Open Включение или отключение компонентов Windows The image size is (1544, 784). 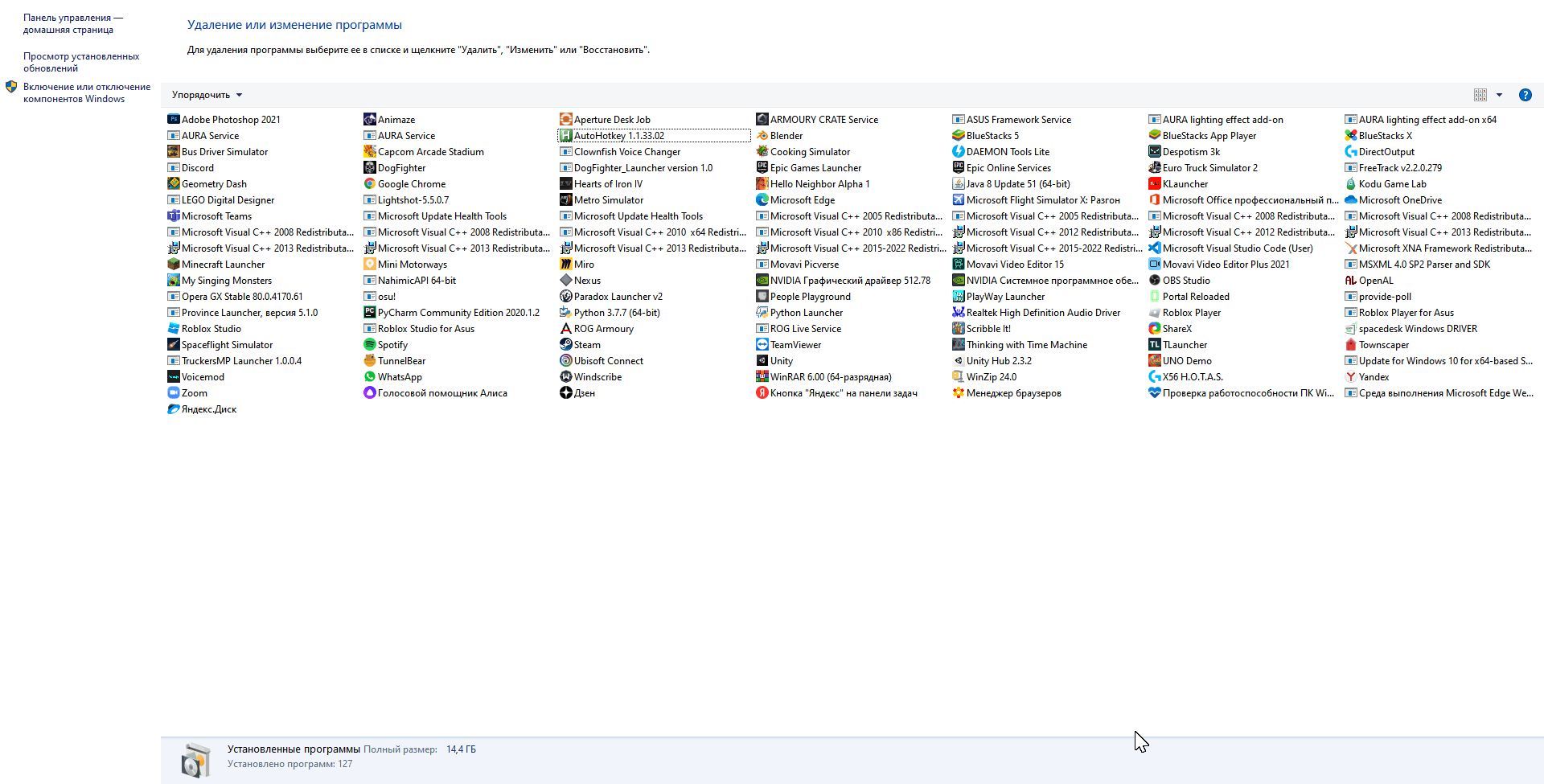[x=87, y=92]
